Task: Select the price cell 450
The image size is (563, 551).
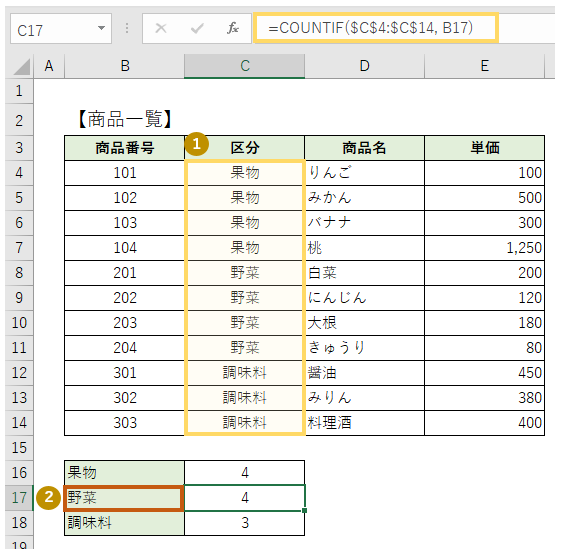Action: point(484,373)
